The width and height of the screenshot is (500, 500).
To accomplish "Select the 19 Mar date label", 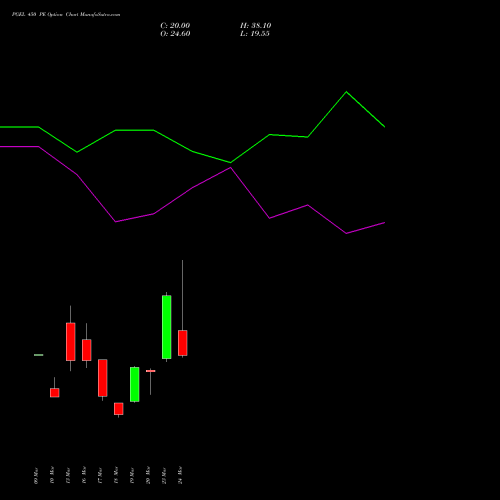I will click(x=132, y=476).
